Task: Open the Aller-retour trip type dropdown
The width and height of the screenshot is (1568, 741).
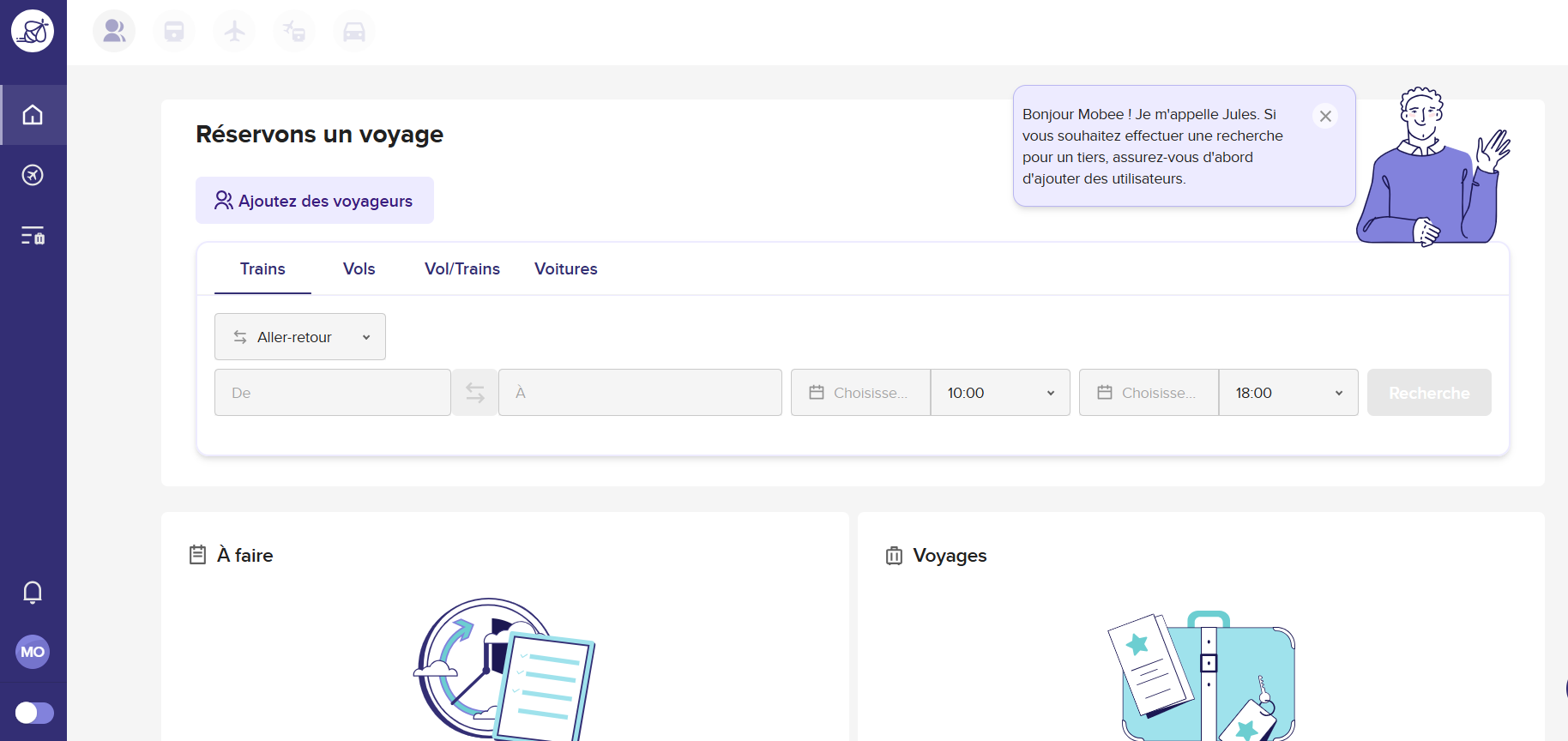Action: click(x=300, y=337)
